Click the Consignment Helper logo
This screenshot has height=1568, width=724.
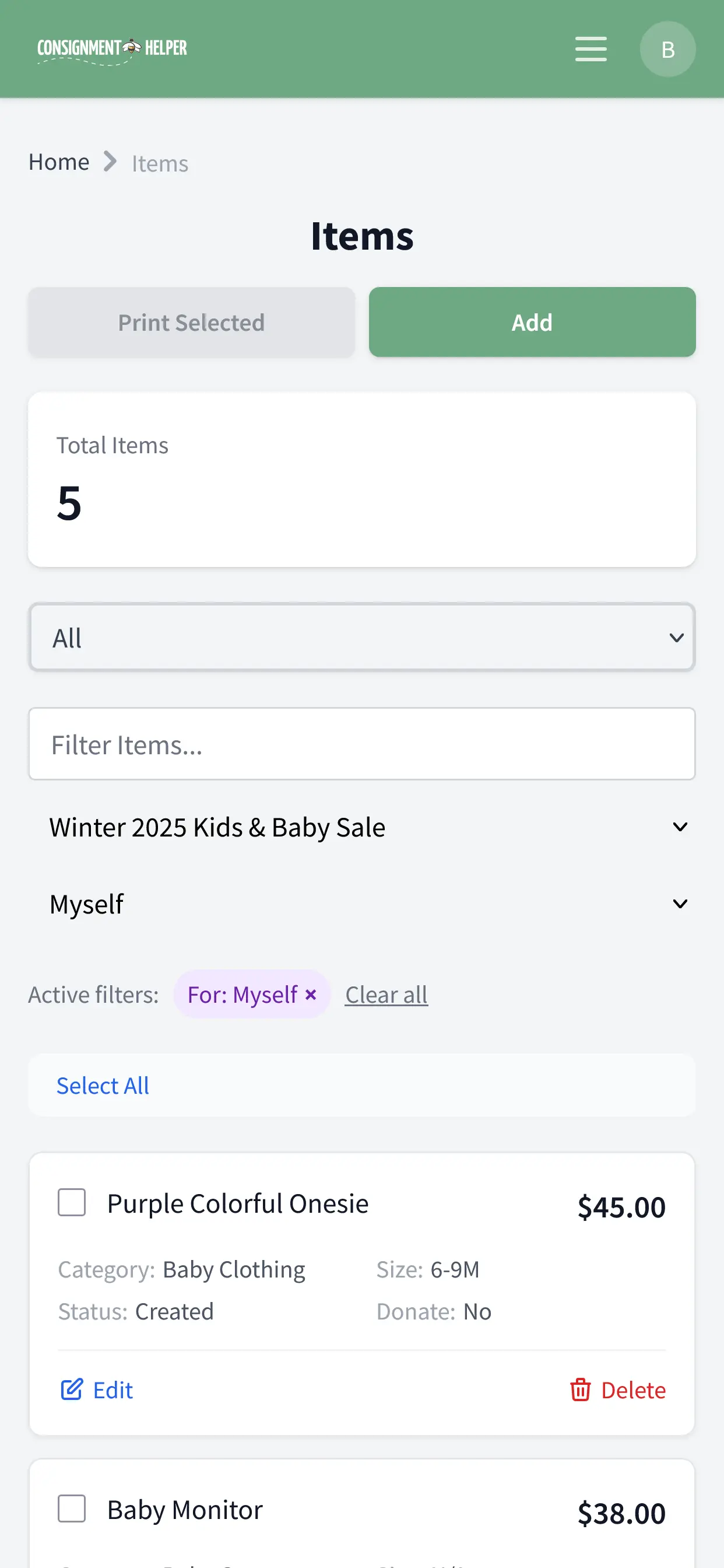pyautogui.click(x=111, y=47)
